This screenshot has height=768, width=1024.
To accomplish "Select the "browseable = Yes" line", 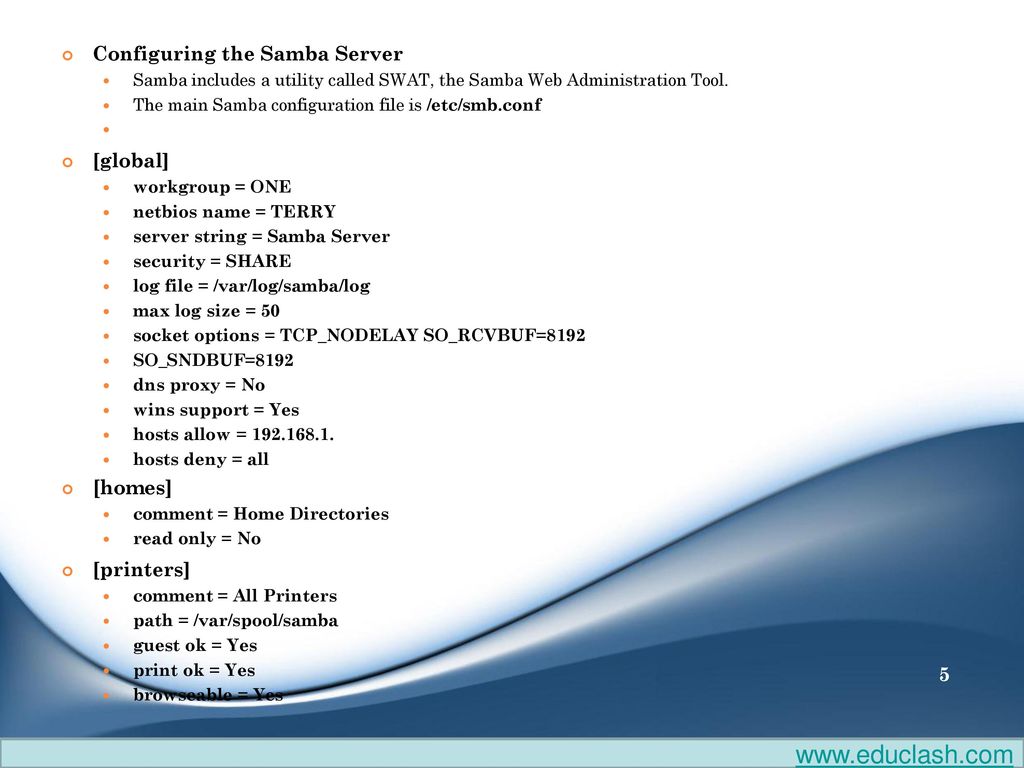I will pos(208,695).
